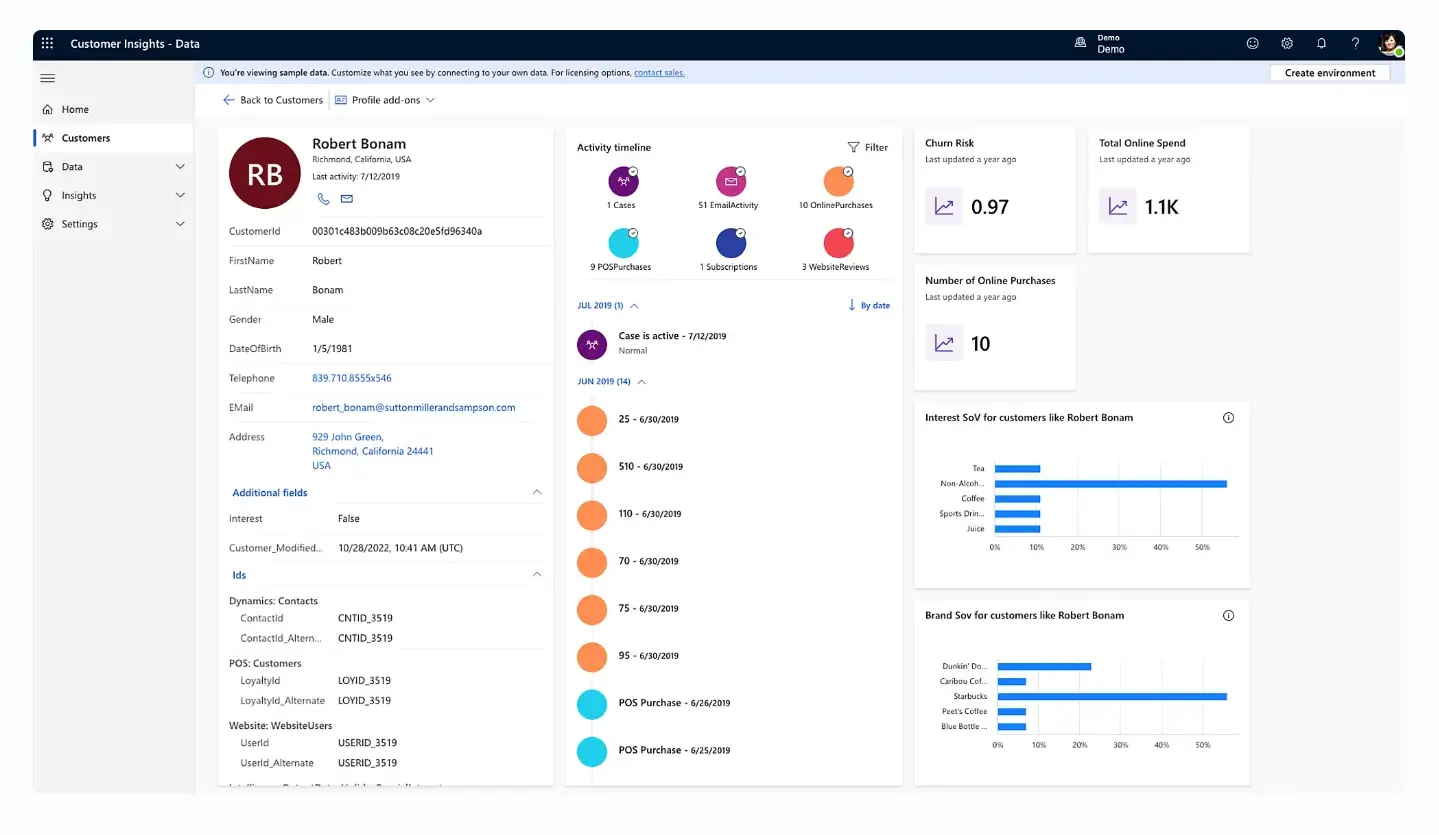Screen dimensions: 1439x835
Task: Click the environment icon beside Demo
Action: (1080, 44)
